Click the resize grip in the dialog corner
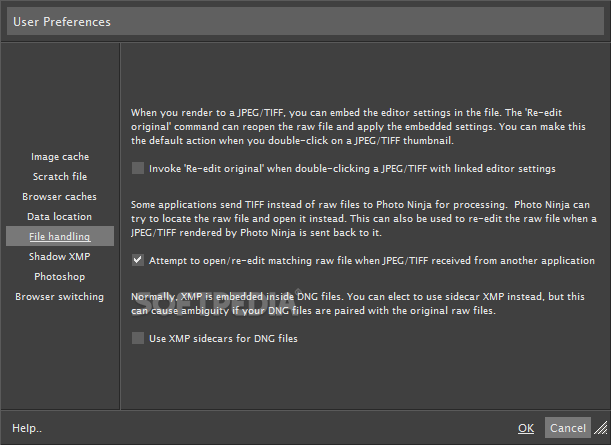The image size is (611, 445). pos(601,428)
